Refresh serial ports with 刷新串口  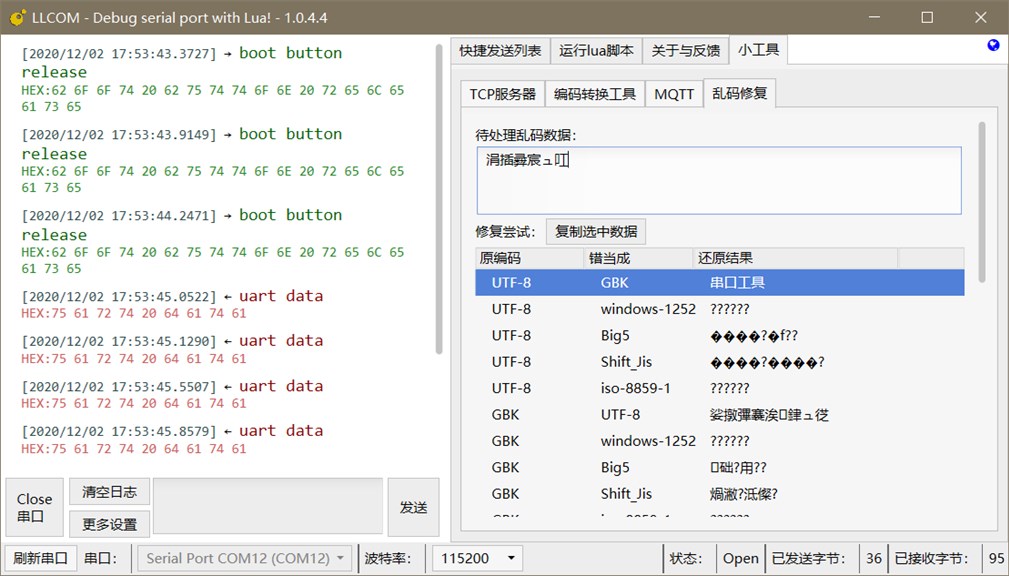pyautogui.click(x=40, y=558)
